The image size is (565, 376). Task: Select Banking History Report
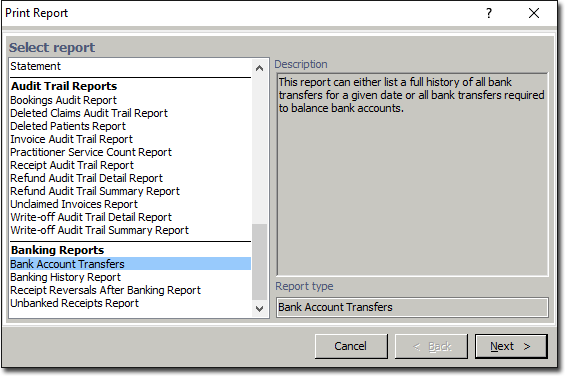[x=130, y=277]
